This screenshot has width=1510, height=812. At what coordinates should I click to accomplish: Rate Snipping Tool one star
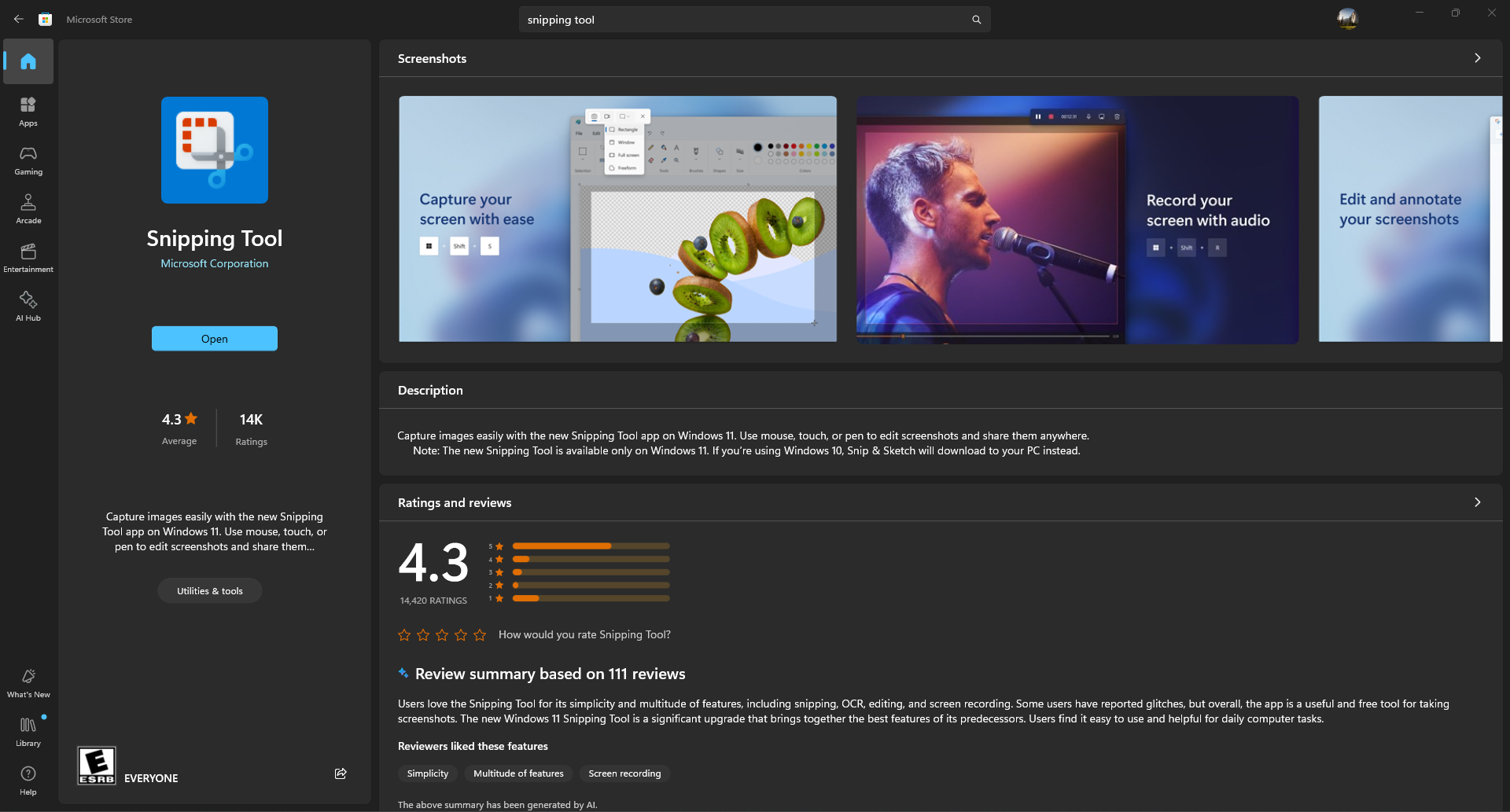404,634
